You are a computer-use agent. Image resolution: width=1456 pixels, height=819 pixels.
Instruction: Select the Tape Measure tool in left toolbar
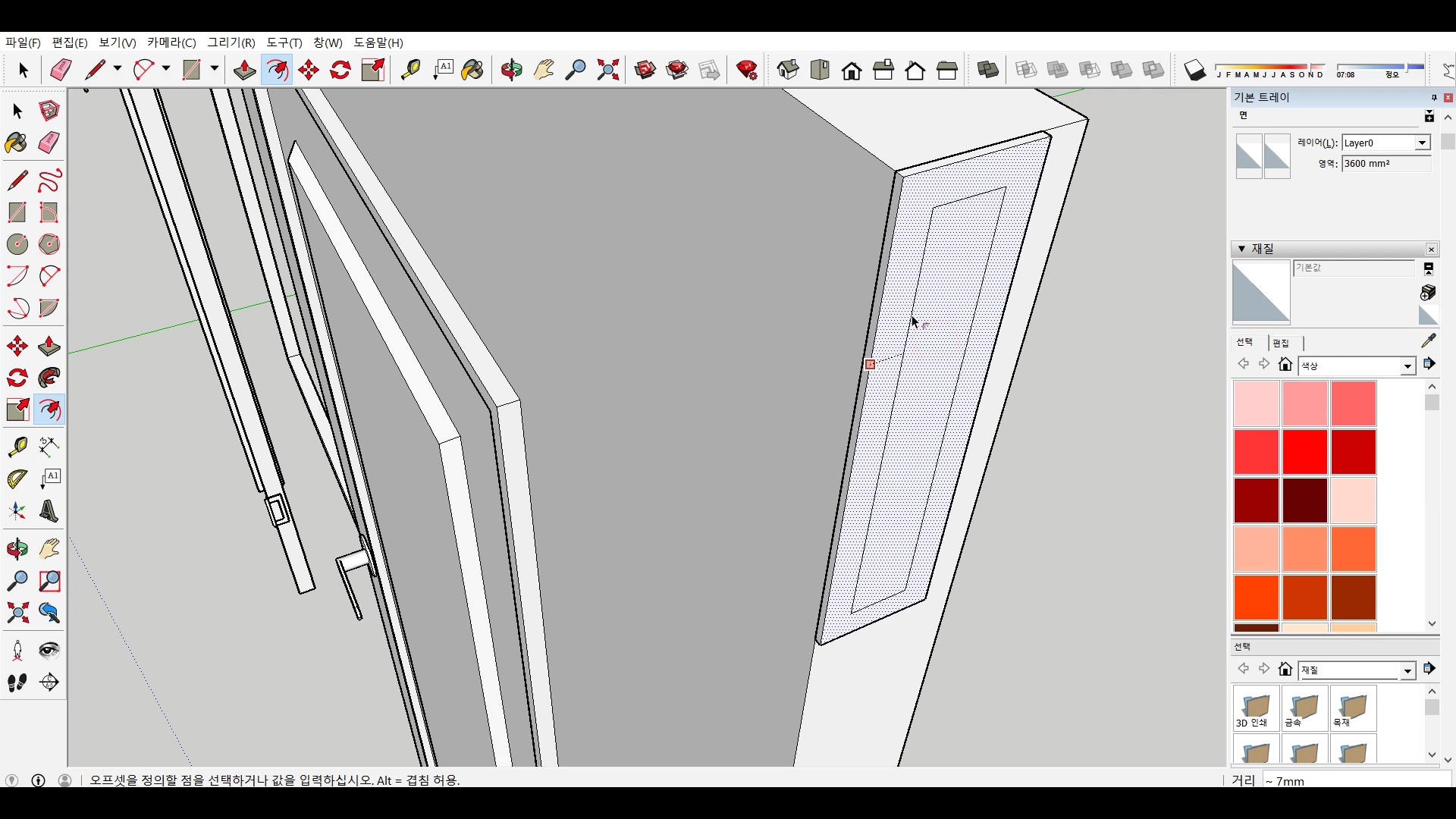click(x=17, y=447)
